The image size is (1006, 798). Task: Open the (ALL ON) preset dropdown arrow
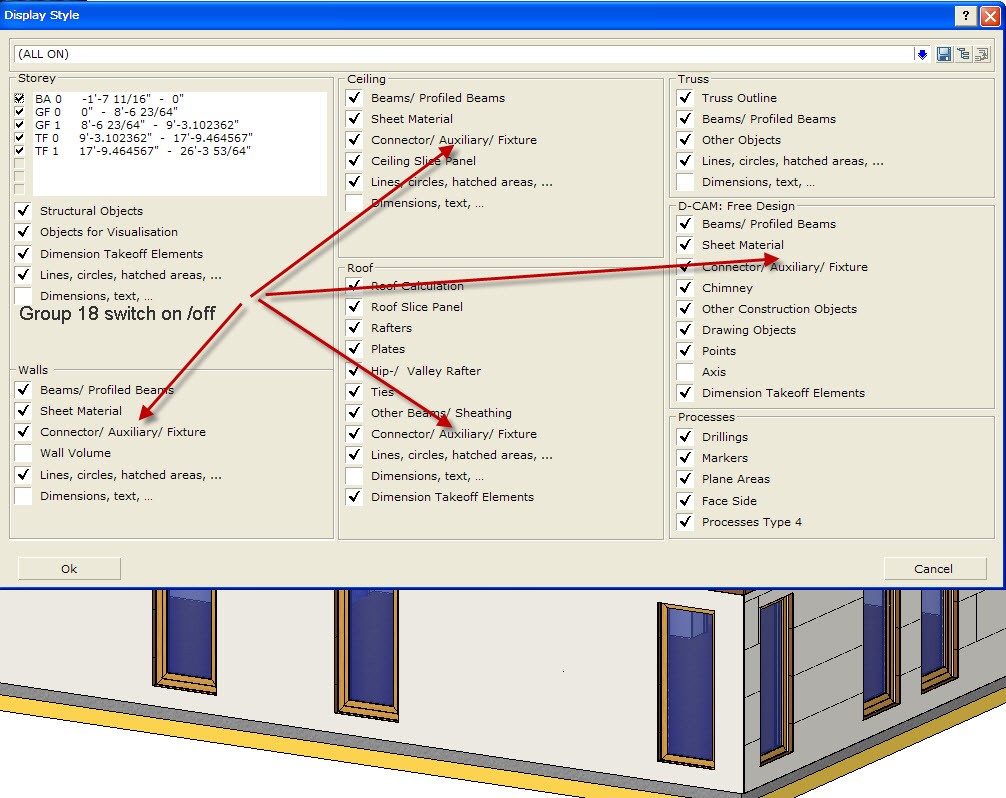click(922, 54)
